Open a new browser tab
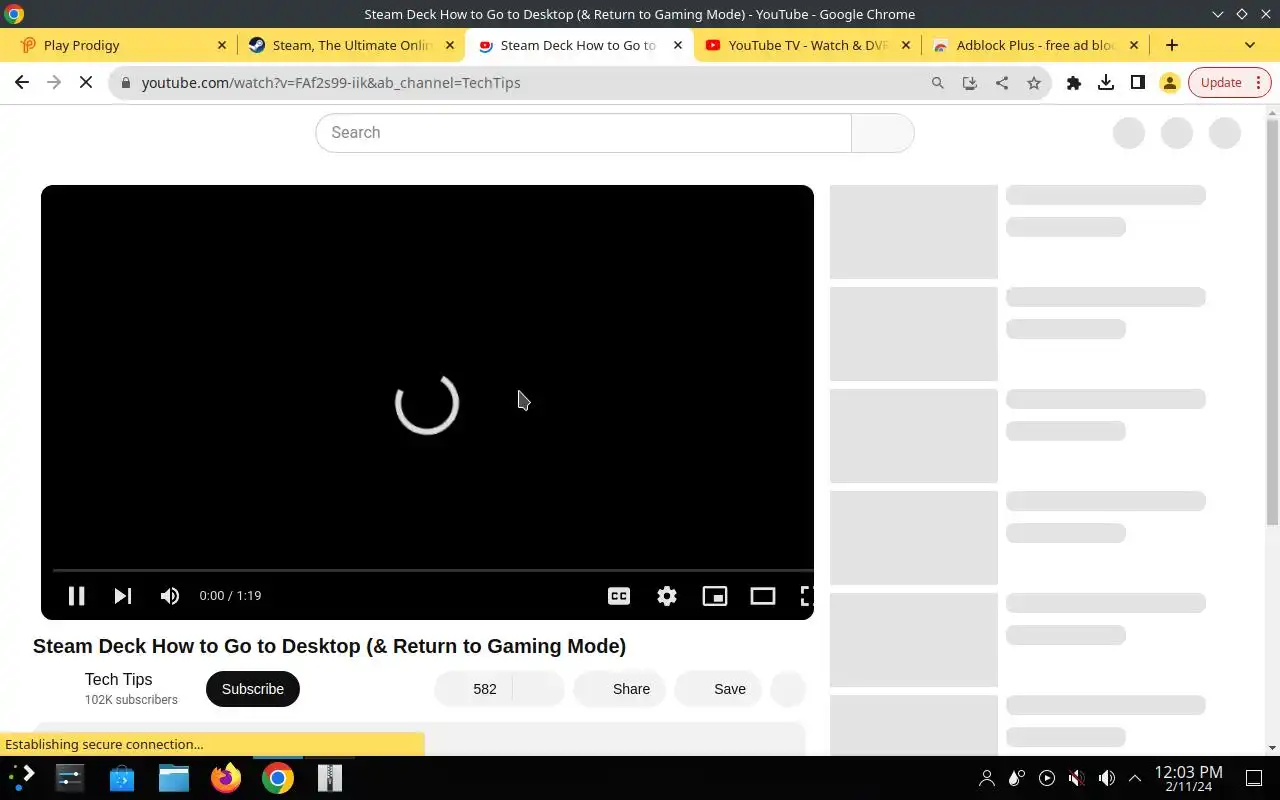 pyautogui.click(x=1172, y=45)
